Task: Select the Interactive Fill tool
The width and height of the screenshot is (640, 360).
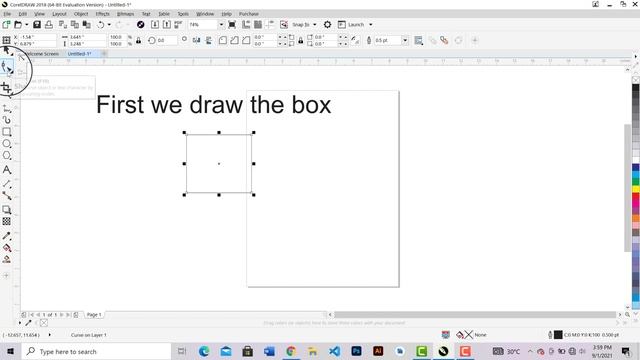Action: point(7,248)
